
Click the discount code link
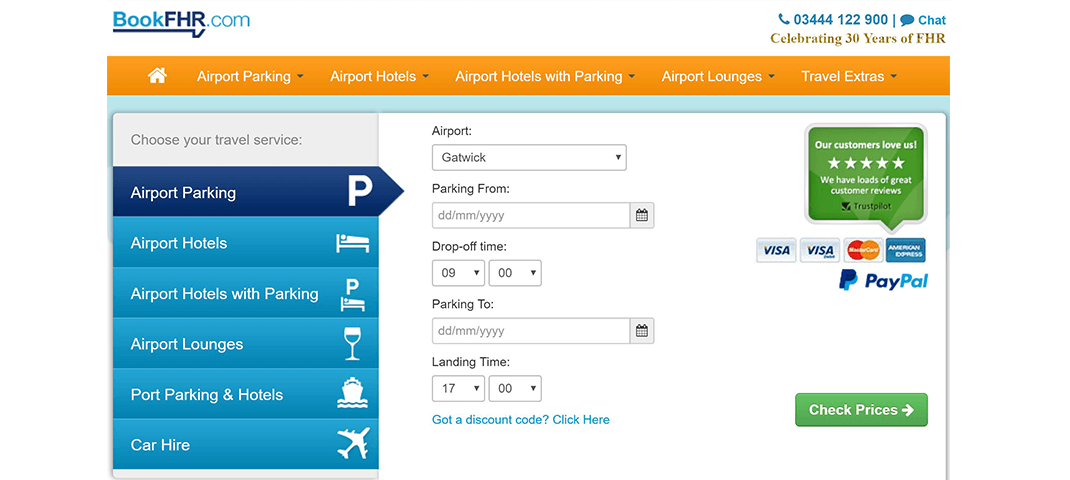point(520,420)
